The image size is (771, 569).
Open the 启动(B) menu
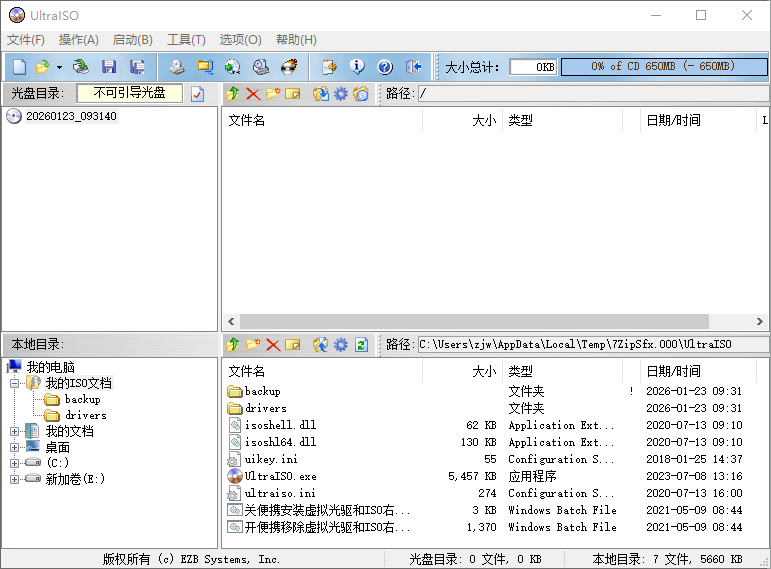point(132,40)
